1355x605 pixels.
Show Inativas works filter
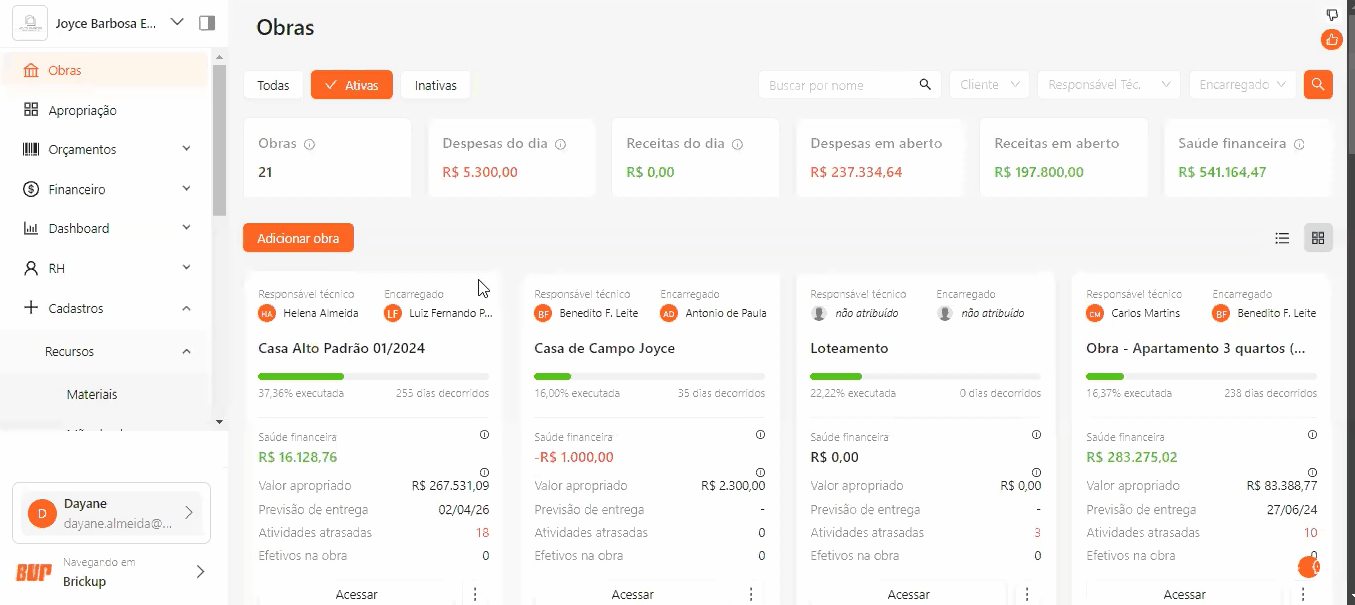coord(435,85)
